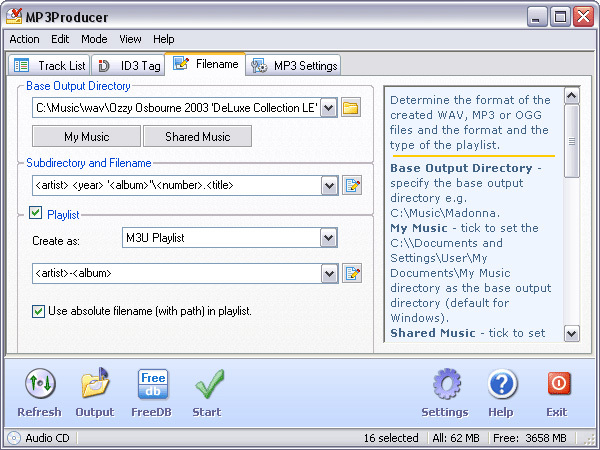Switch to the Track List tab
This screenshot has width=600, height=450.
click(49, 65)
